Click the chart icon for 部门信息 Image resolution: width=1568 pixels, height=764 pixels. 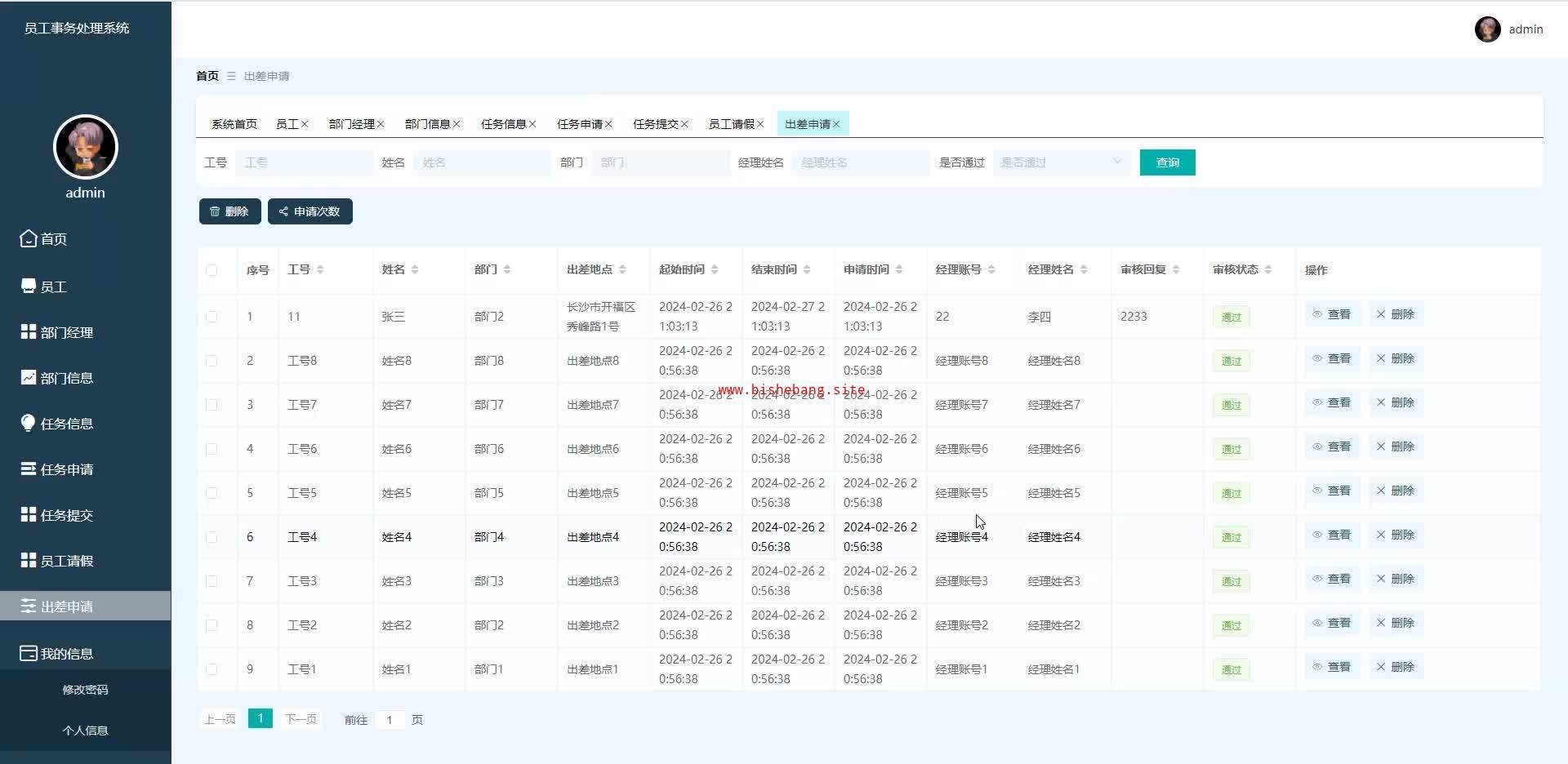click(29, 378)
